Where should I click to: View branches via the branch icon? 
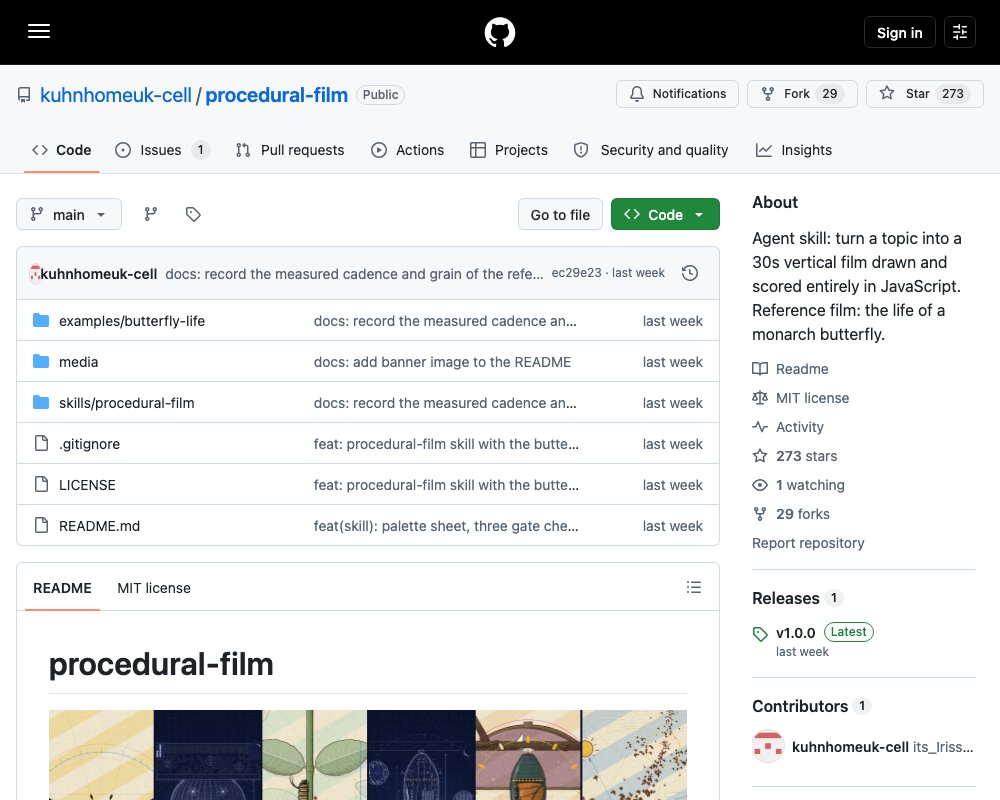tap(151, 214)
